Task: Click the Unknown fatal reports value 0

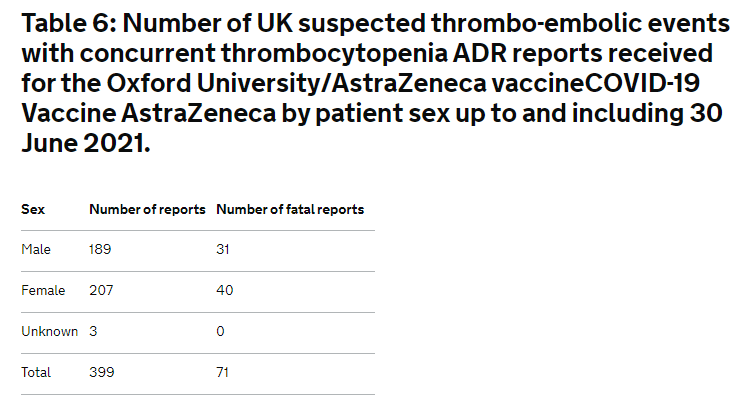Action: point(221,331)
